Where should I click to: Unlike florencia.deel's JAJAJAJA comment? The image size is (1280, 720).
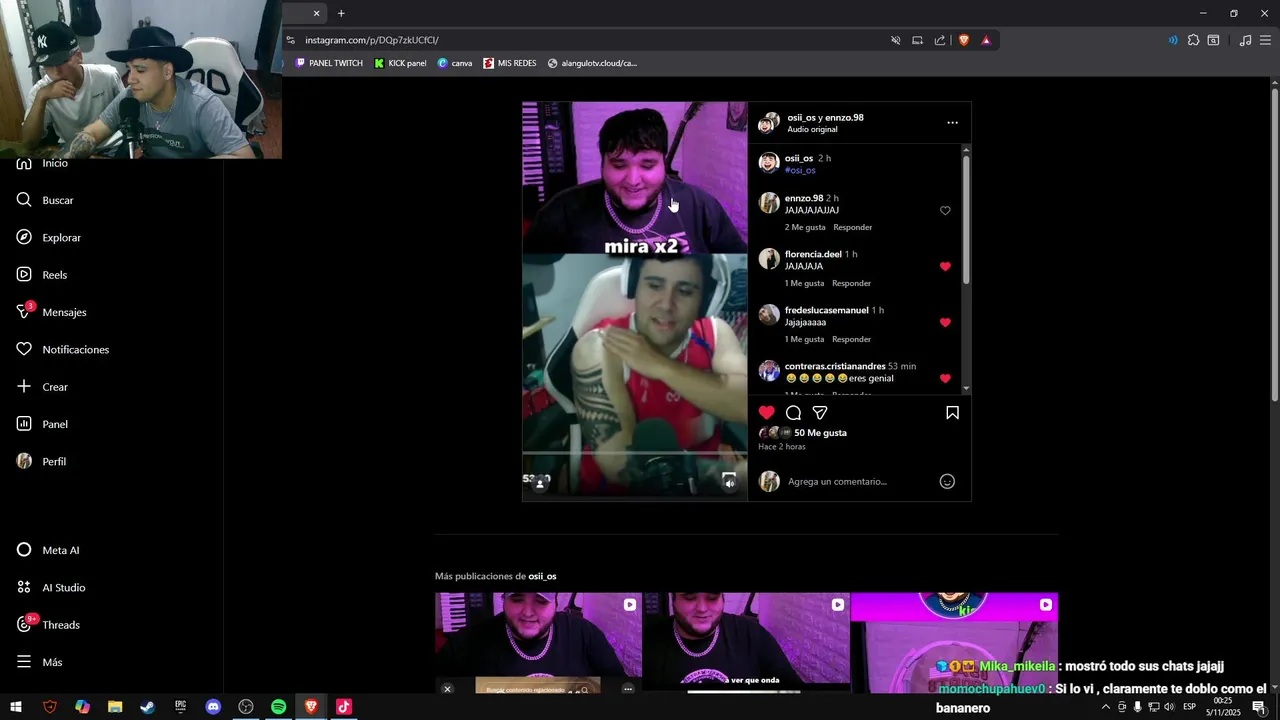pyautogui.click(x=945, y=267)
